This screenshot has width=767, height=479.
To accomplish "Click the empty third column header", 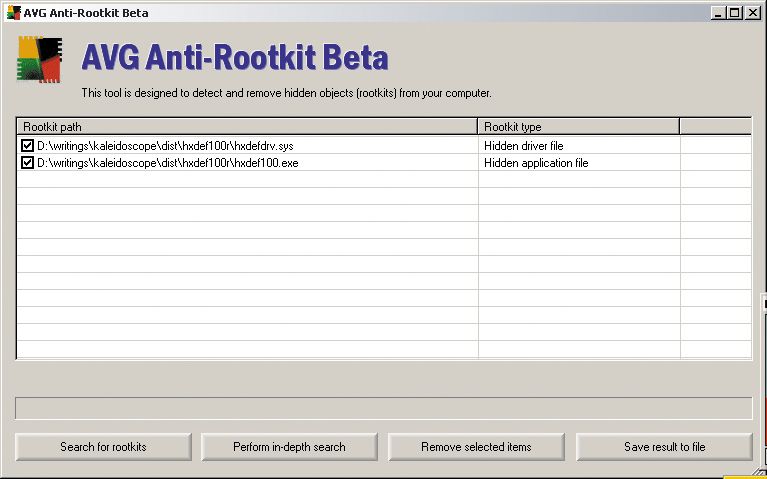I will [x=715, y=127].
